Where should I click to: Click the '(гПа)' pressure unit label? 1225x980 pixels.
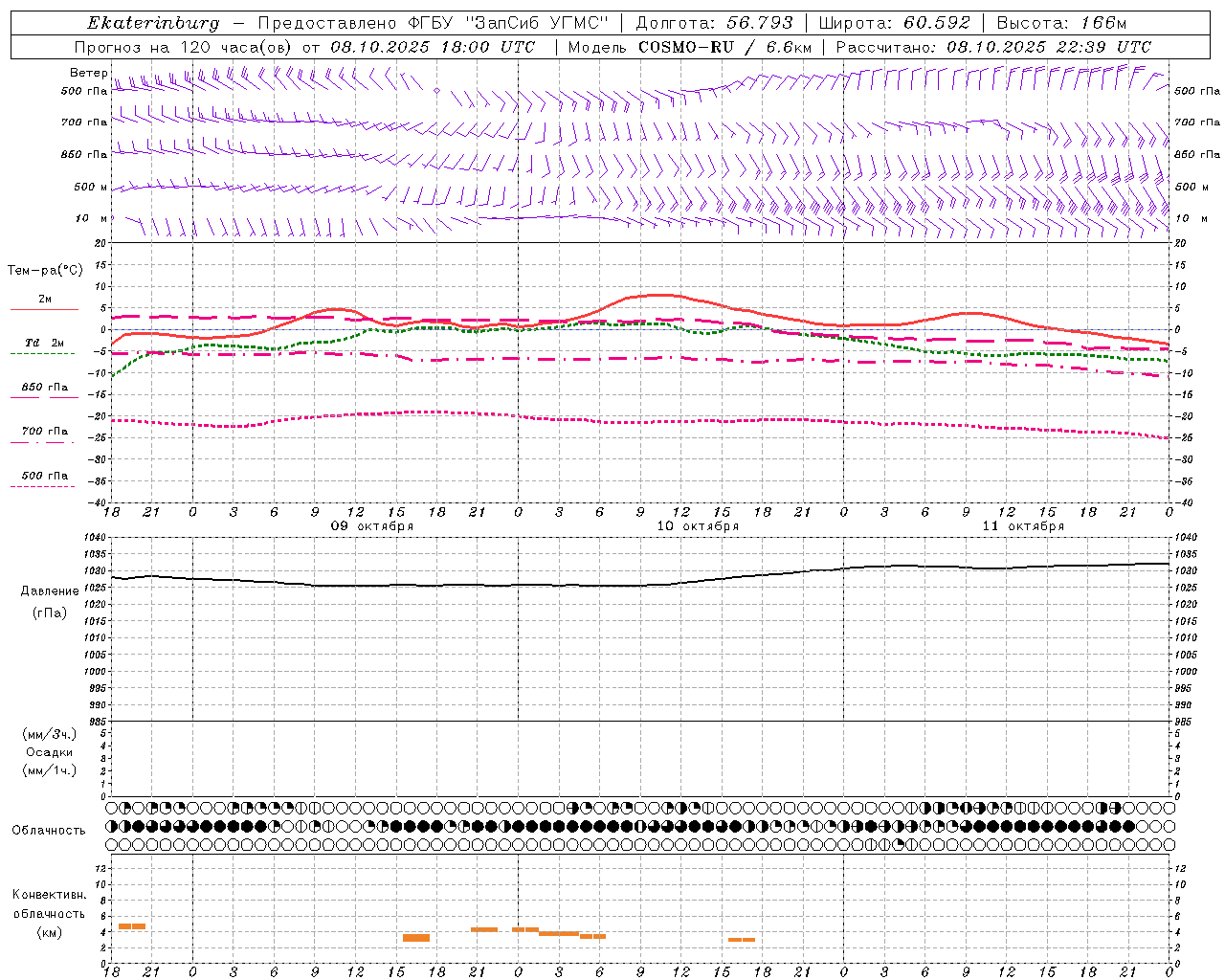[50, 612]
